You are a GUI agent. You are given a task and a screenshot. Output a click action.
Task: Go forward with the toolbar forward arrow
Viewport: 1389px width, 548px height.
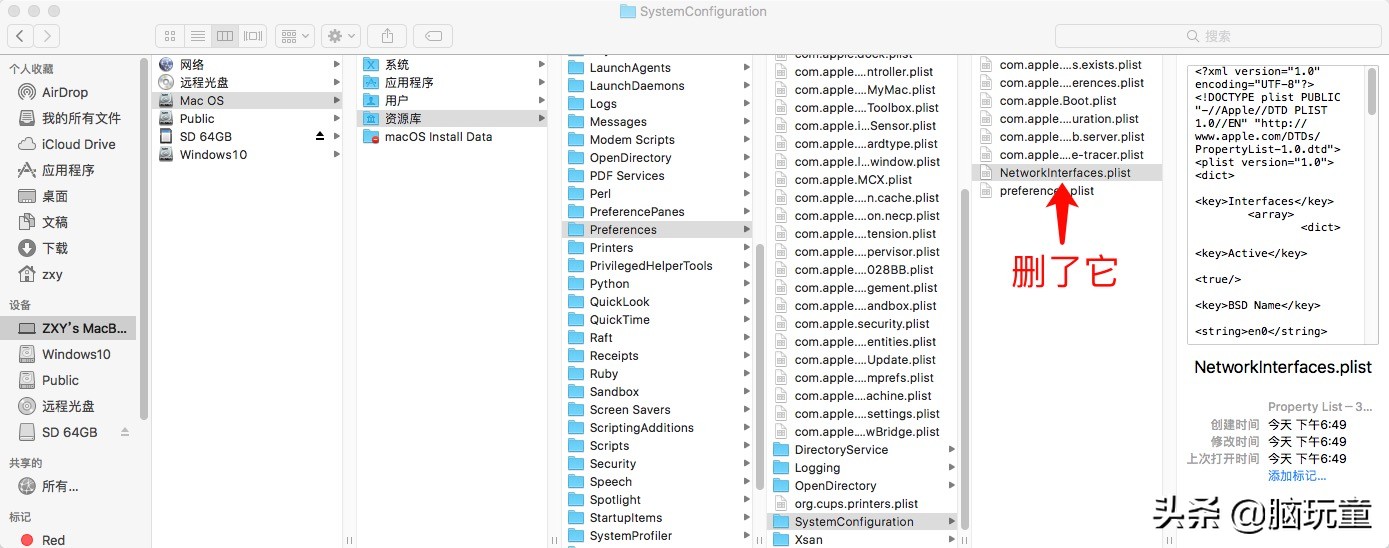46,36
